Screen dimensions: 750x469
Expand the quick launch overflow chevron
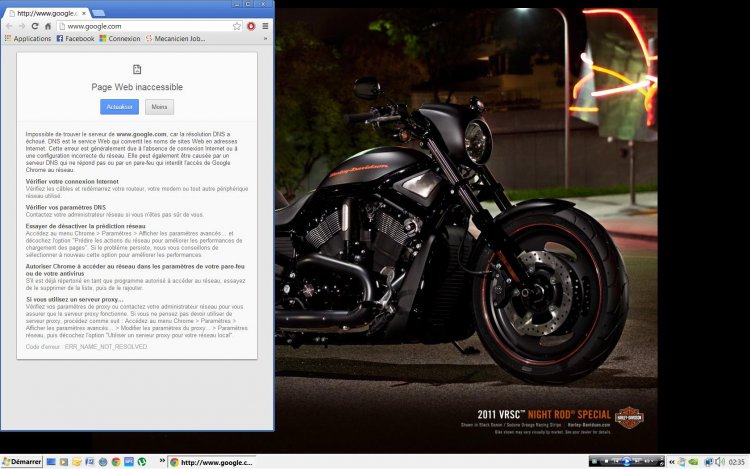(x=162, y=461)
